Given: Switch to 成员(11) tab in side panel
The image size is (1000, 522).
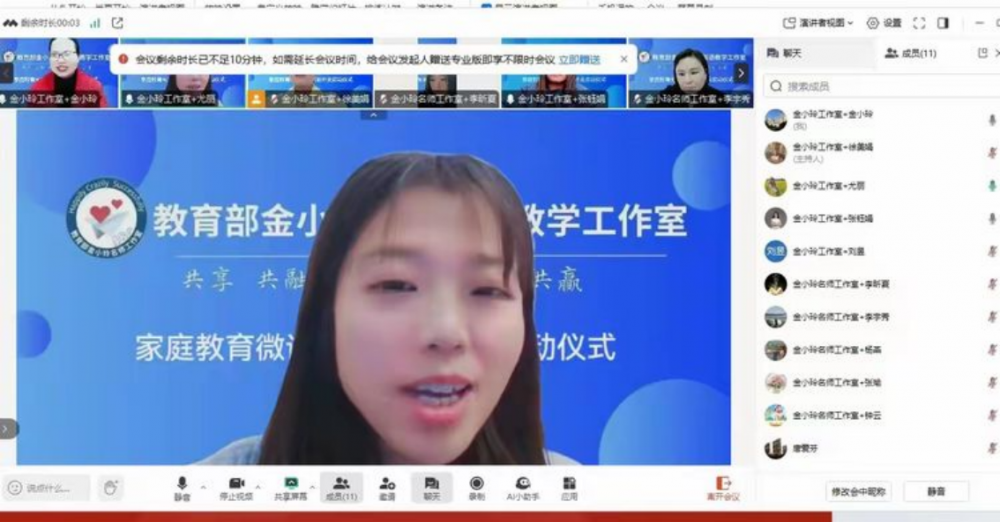Looking at the screenshot, I should [911, 53].
